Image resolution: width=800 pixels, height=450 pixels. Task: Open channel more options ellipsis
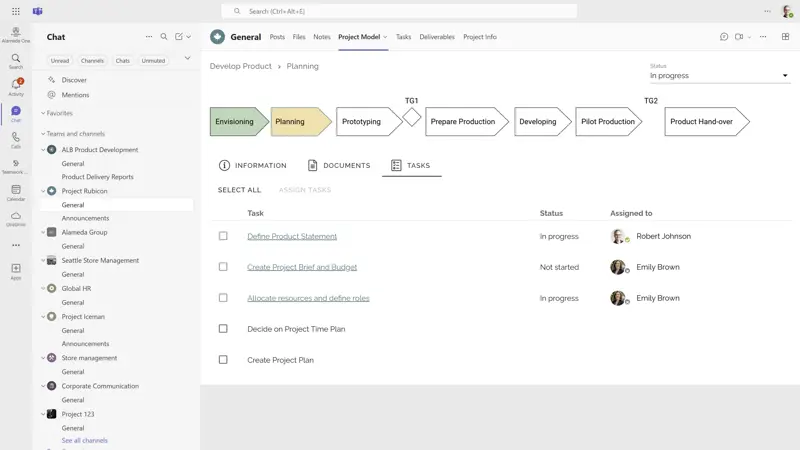click(x=763, y=37)
